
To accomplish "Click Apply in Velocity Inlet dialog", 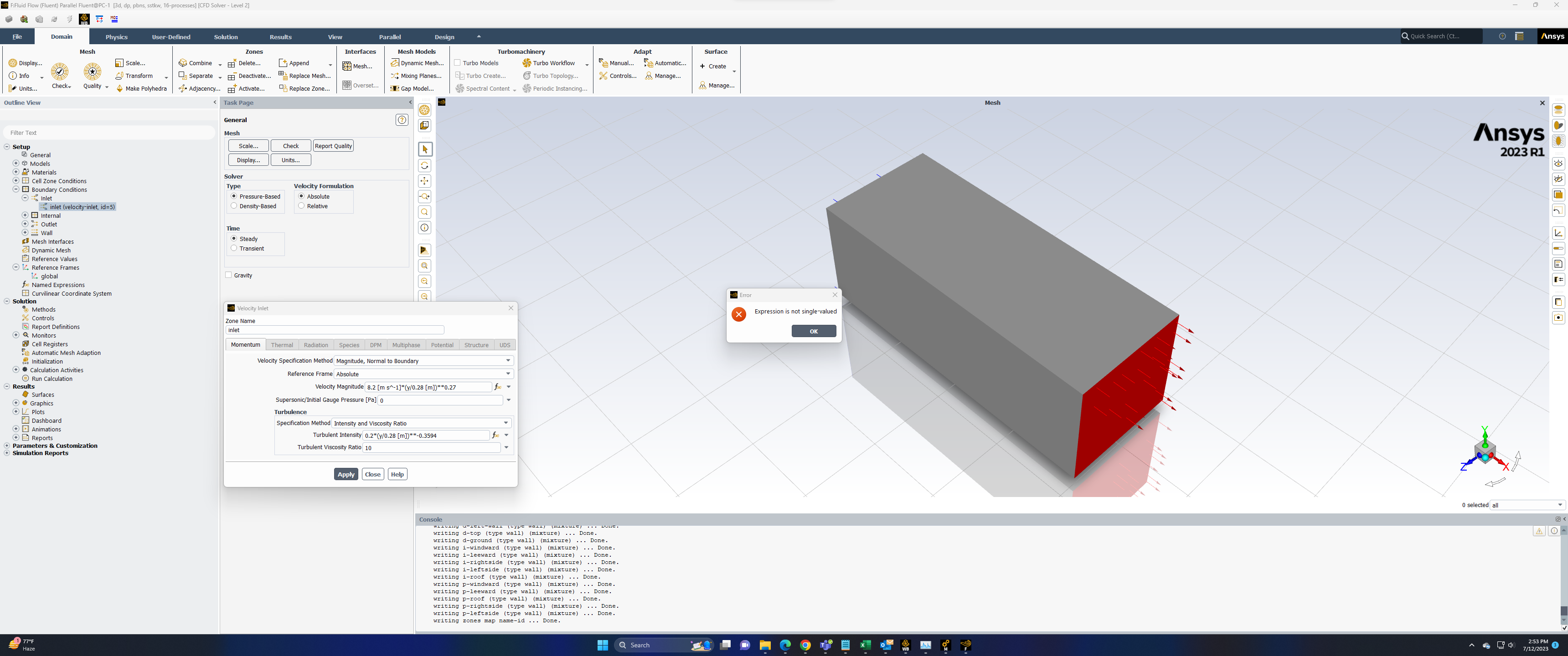I will point(346,475).
